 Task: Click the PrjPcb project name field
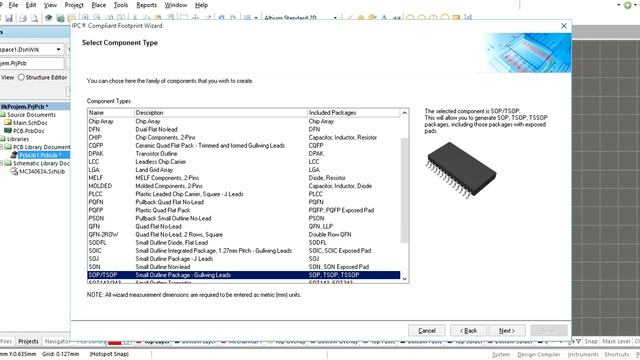click(x=32, y=63)
